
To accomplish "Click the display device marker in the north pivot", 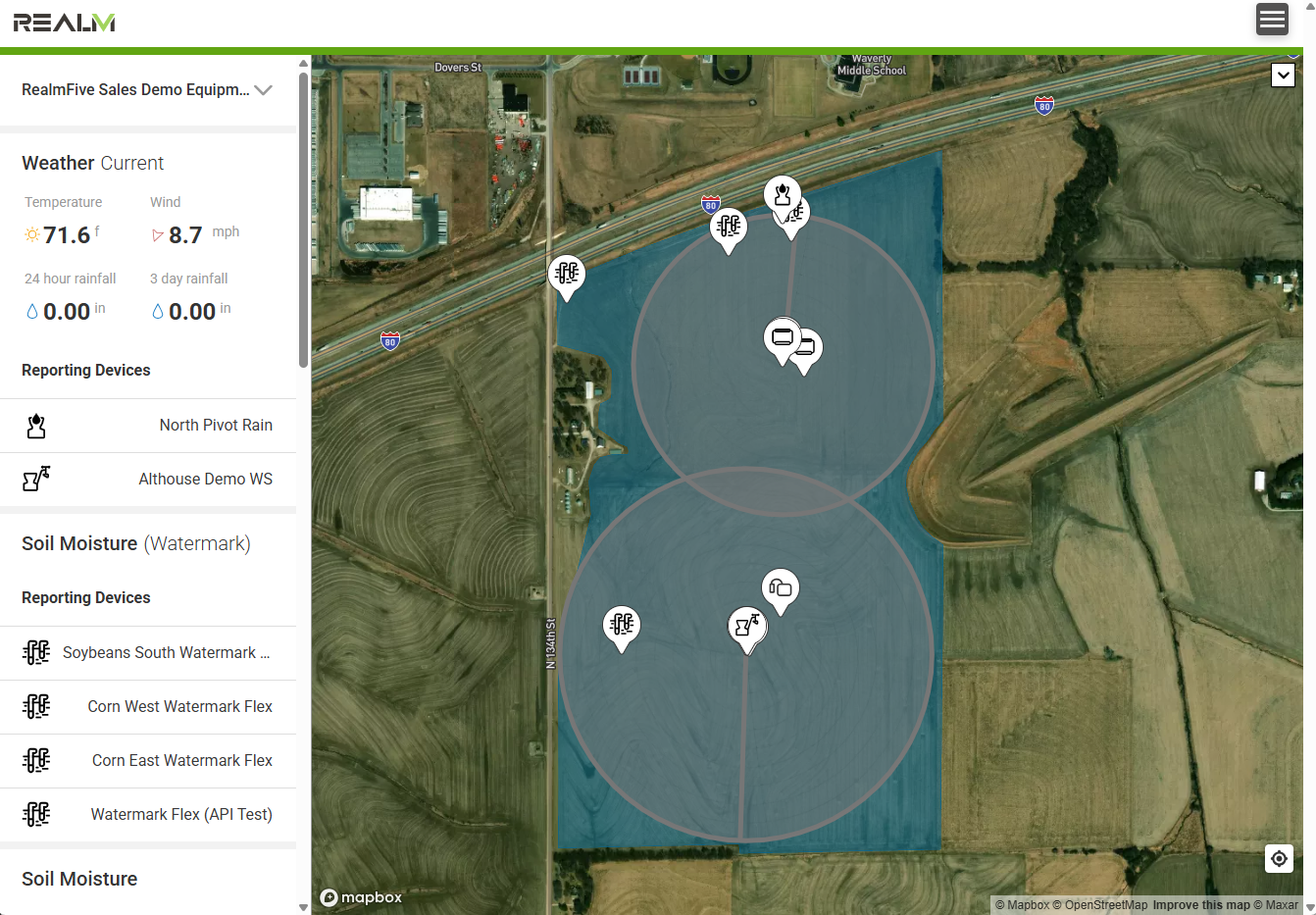I will 781,336.
